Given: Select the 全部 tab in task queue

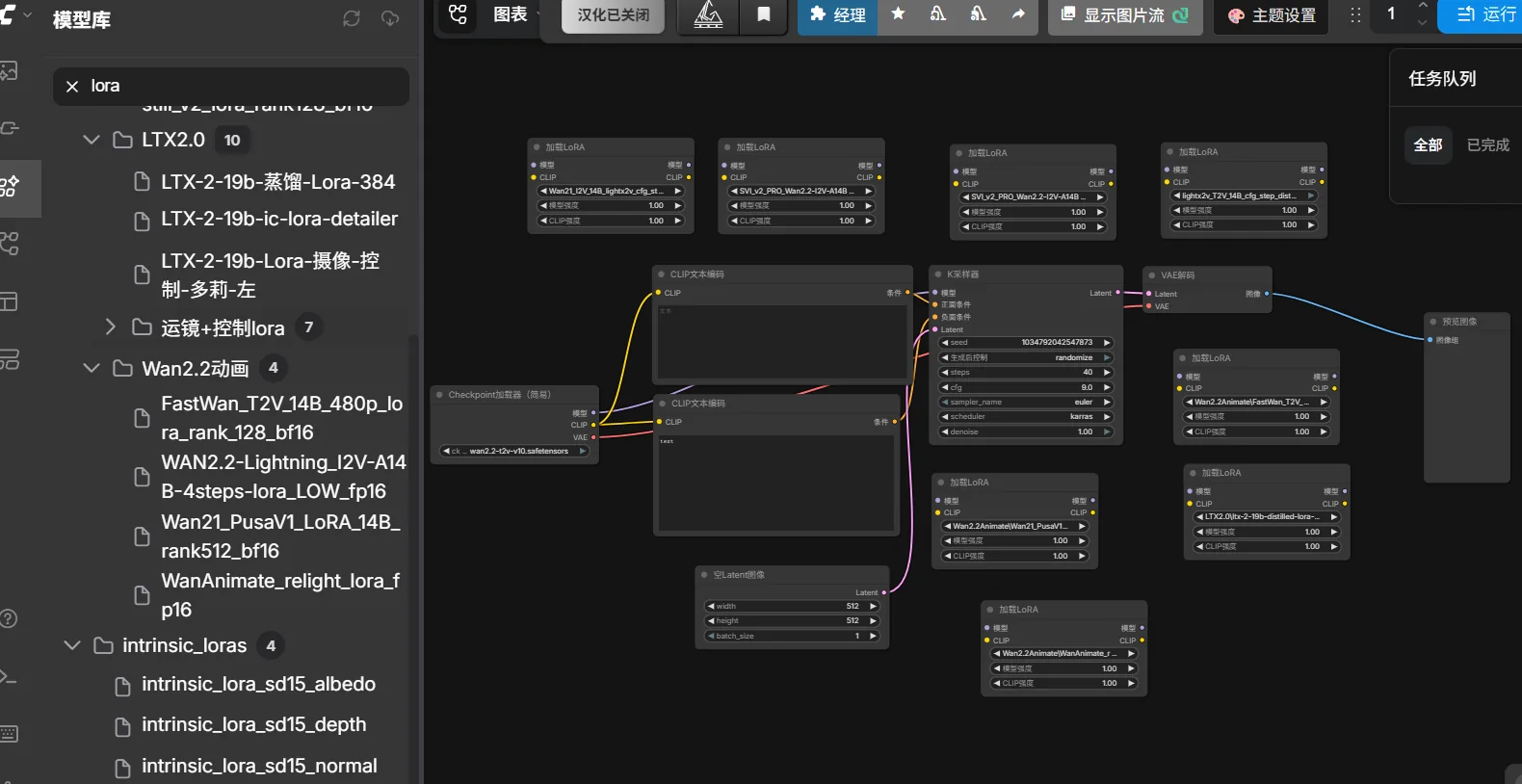Looking at the screenshot, I should (1428, 145).
